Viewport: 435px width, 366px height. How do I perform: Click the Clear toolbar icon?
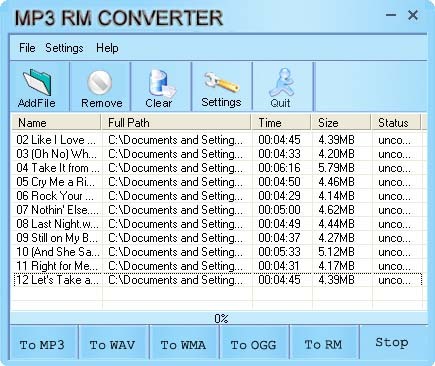[x=161, y=82]
